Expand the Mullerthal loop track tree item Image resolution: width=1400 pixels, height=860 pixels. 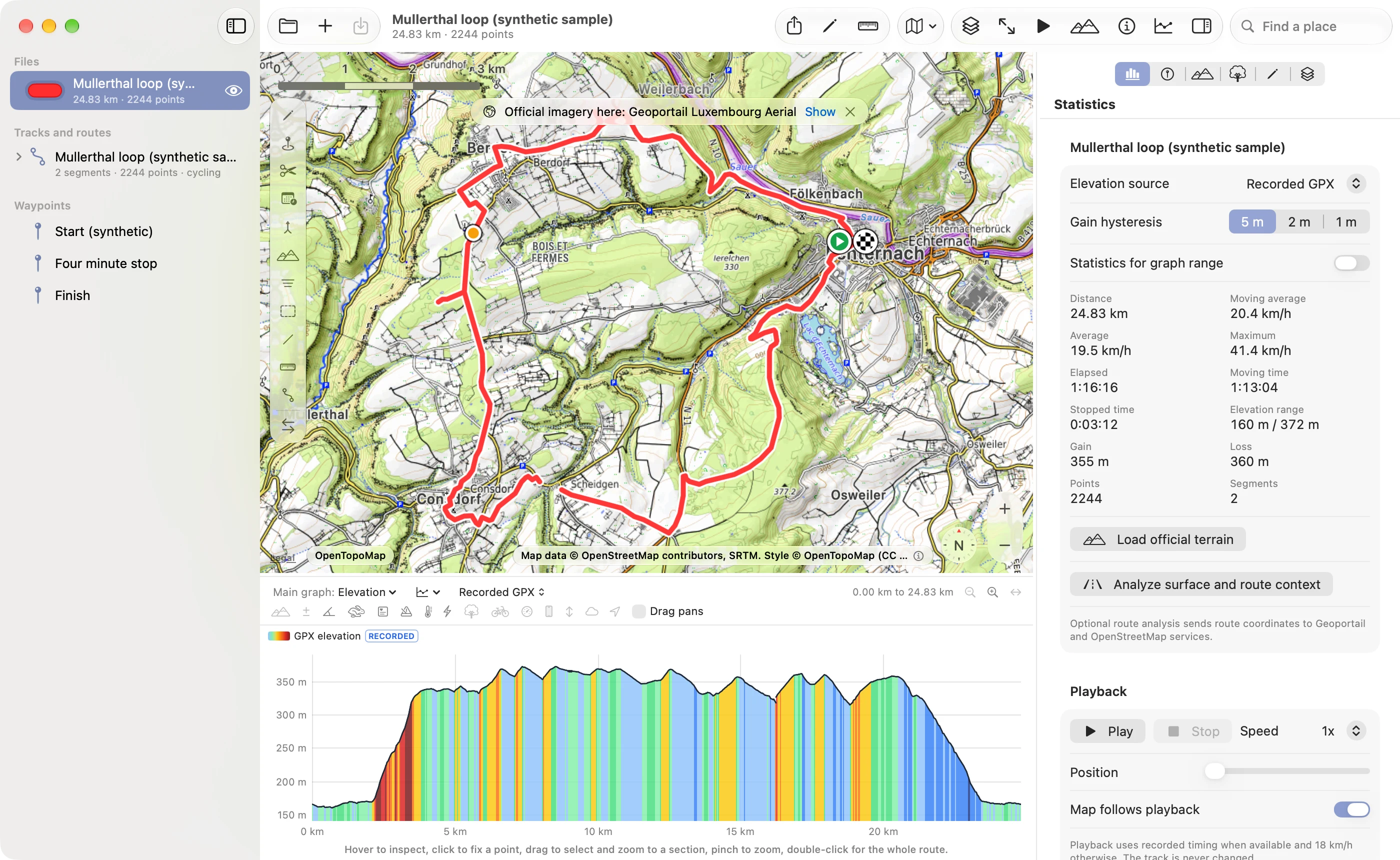point(19,156)
